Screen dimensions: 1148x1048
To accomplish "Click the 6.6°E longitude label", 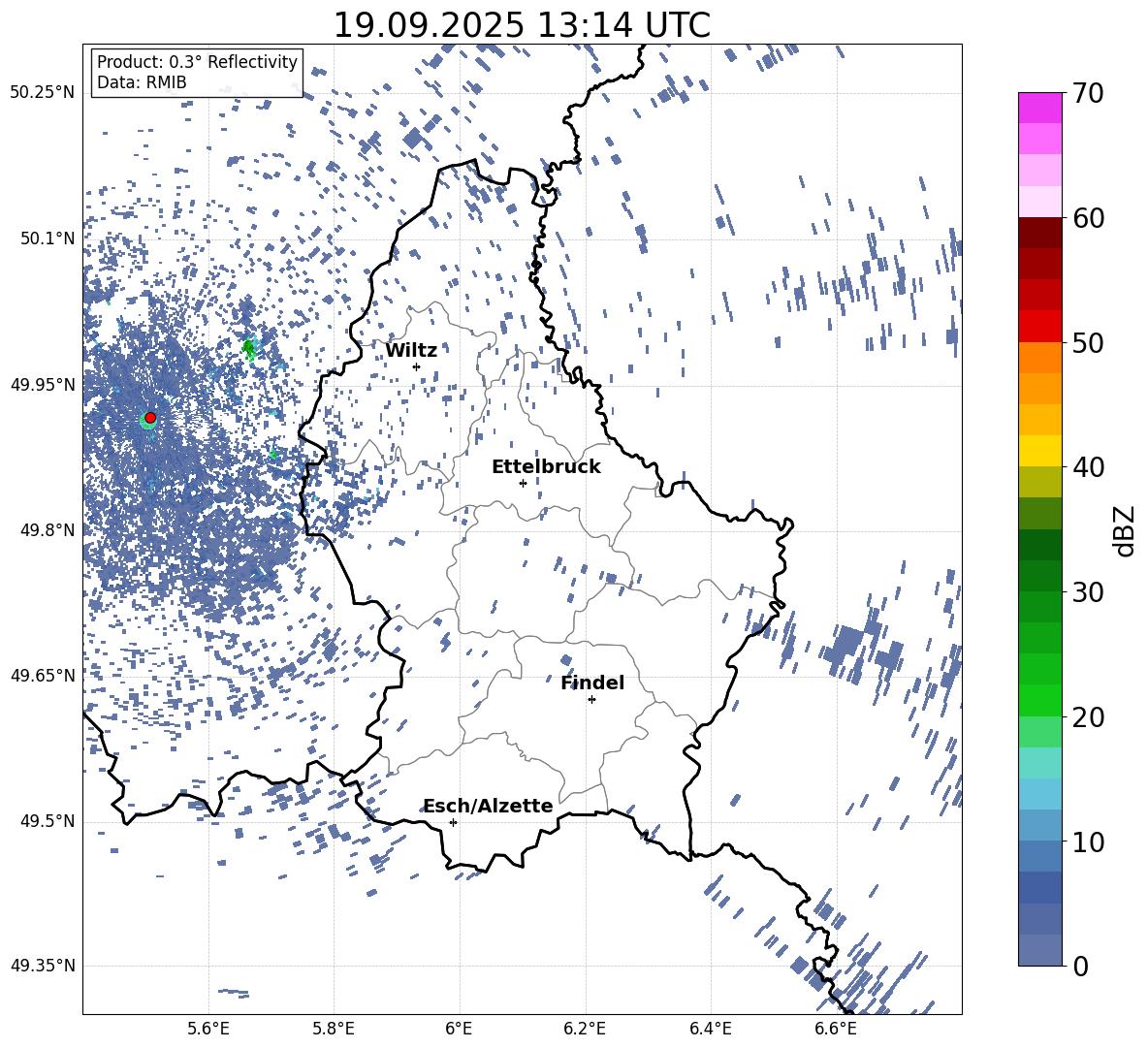I will (x=836, y=1029).
